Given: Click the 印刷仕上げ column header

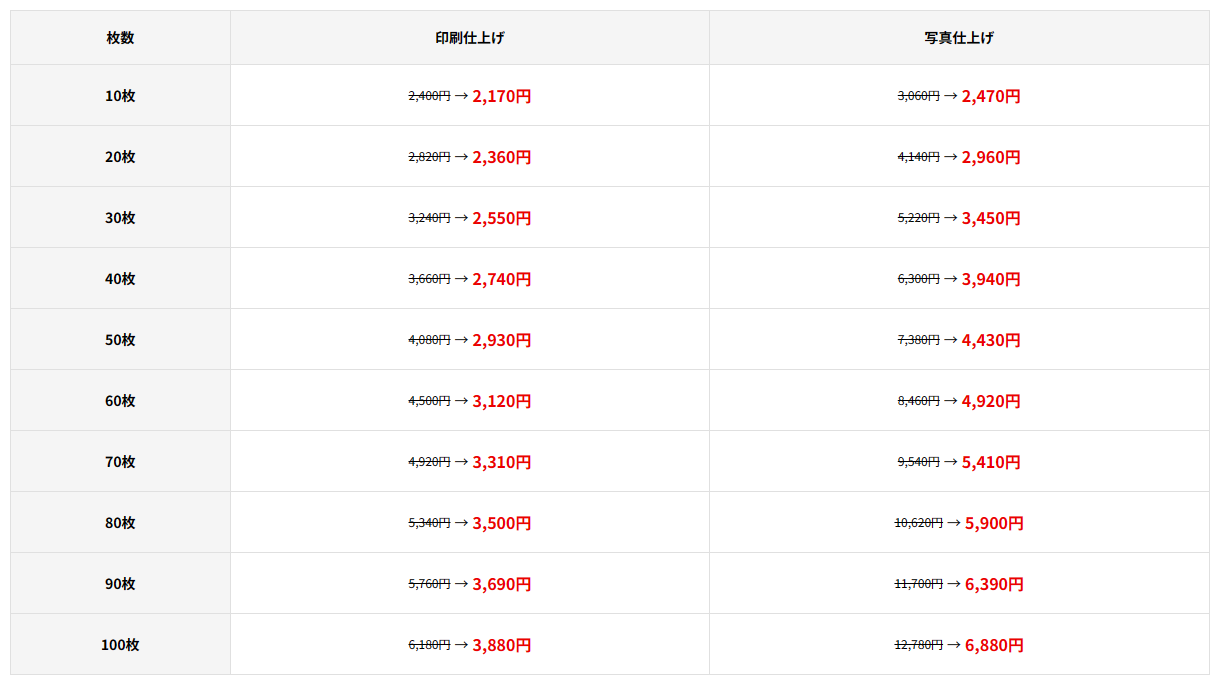Looking at the screenshot, I should tap(470, 38).
